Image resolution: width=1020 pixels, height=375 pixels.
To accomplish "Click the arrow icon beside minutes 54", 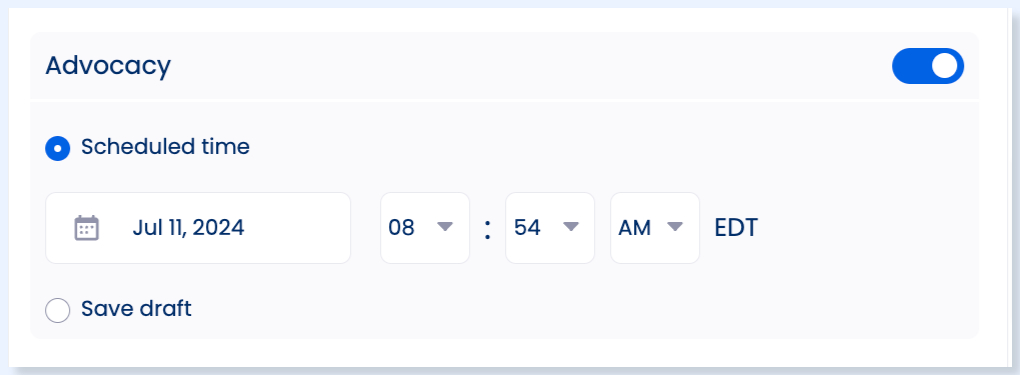I will click(570, 227).
